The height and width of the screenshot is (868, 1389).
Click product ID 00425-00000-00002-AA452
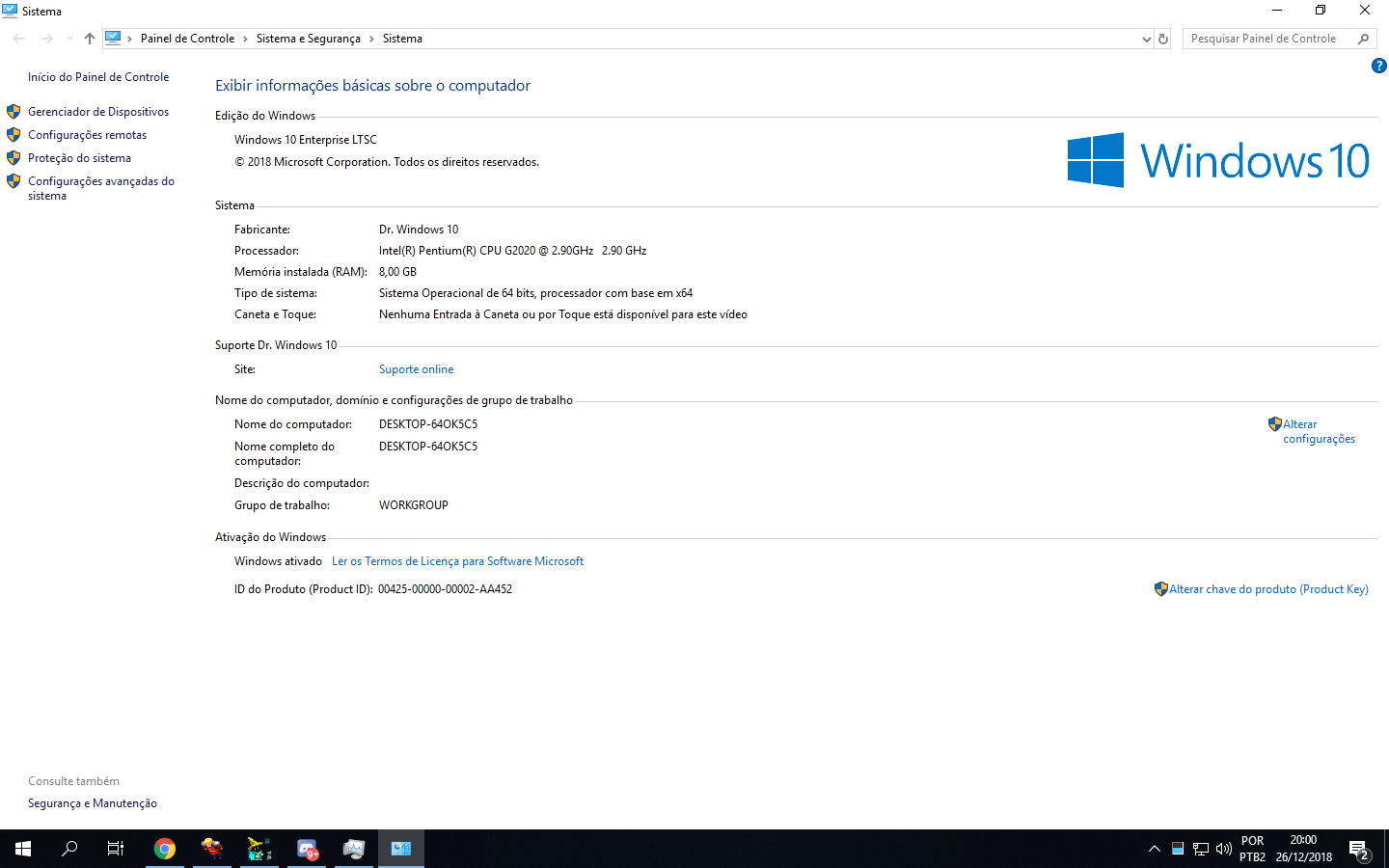pos(445,589)
